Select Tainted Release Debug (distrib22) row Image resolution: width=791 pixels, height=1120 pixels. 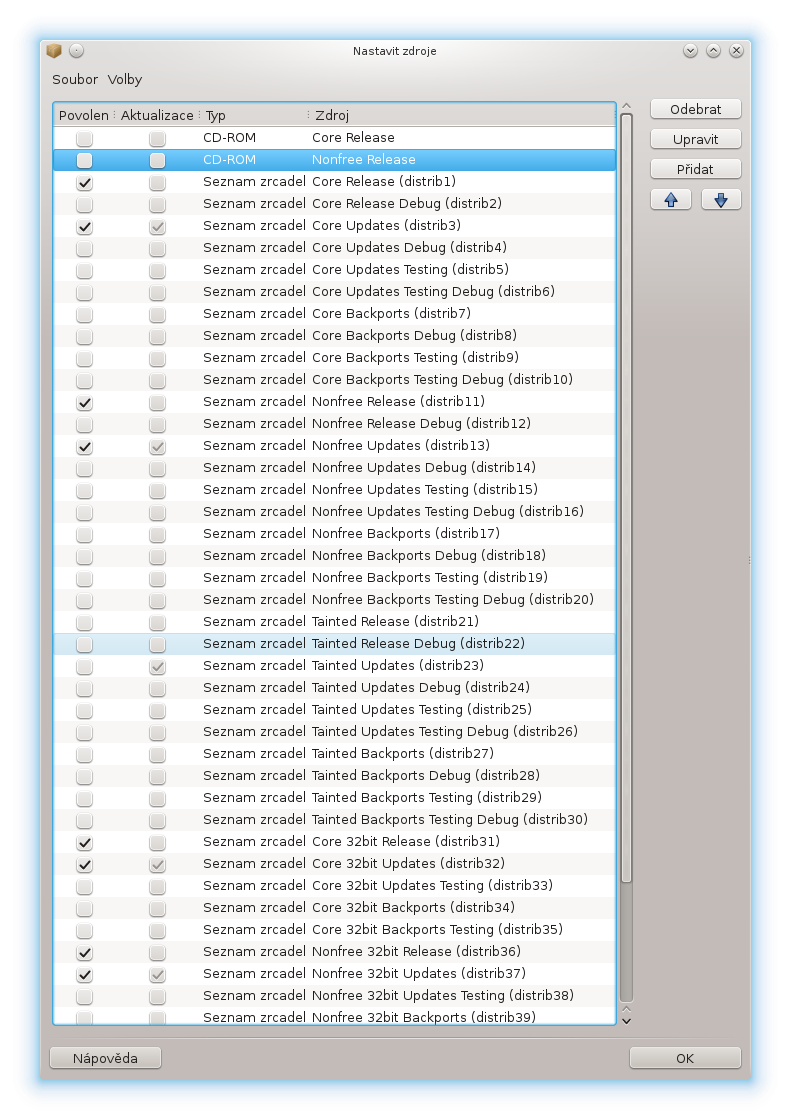coord(334,644)
